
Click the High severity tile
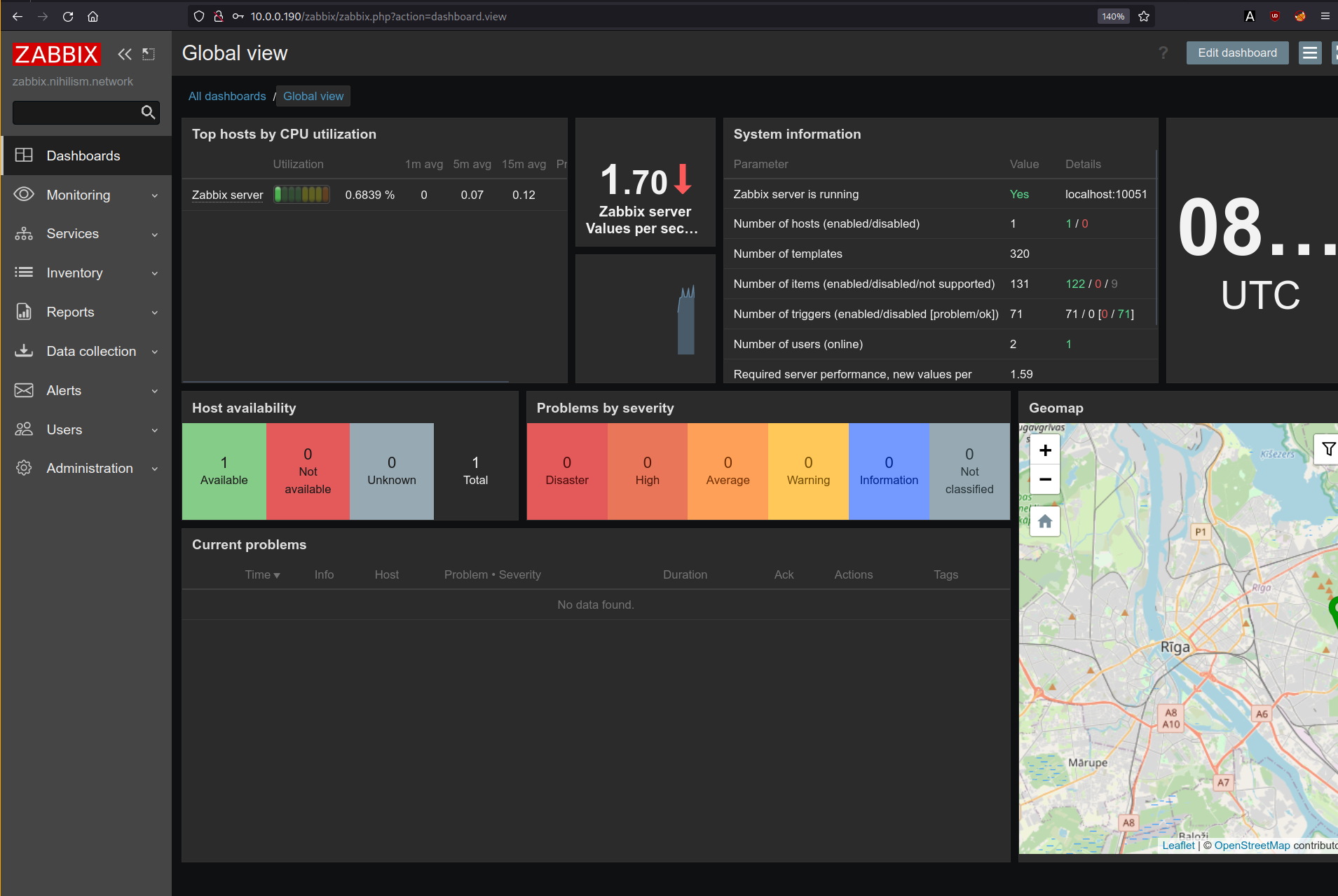648,471
